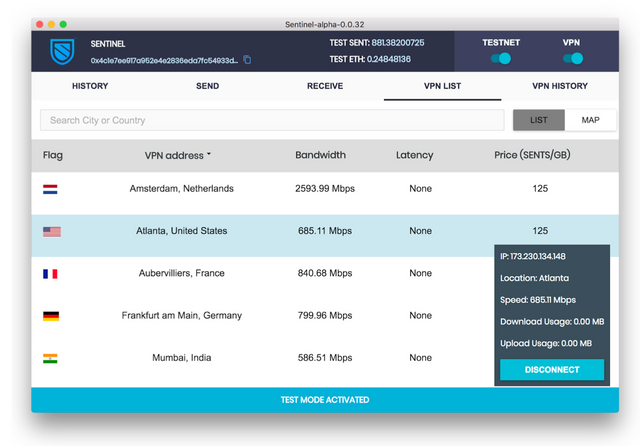This screenshot has height=446, width=640.
Task: Click the DISCONNECT button
Action: (x=552, y=370)
